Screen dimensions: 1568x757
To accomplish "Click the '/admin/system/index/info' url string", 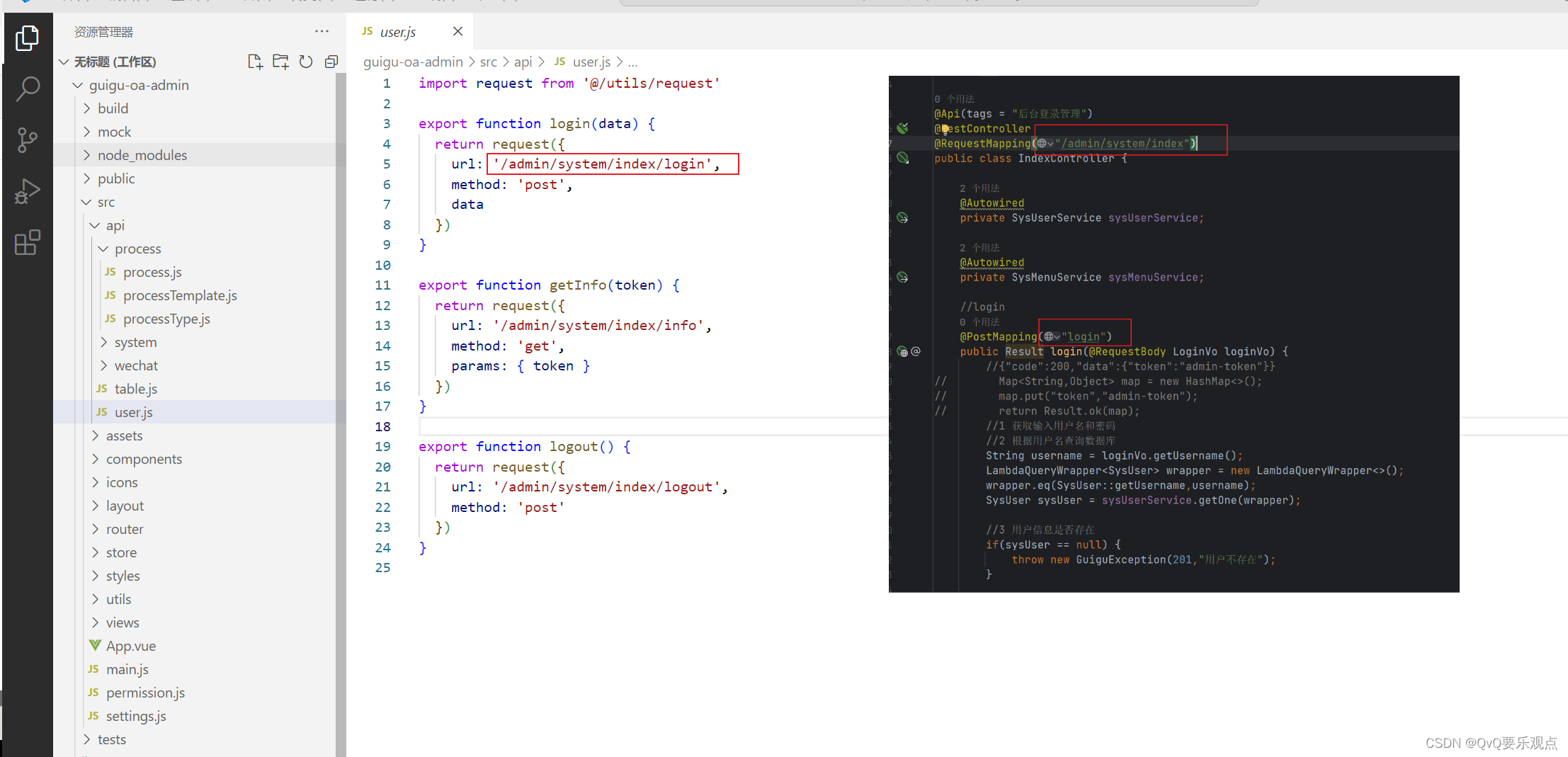I will (x=598, y=326).
